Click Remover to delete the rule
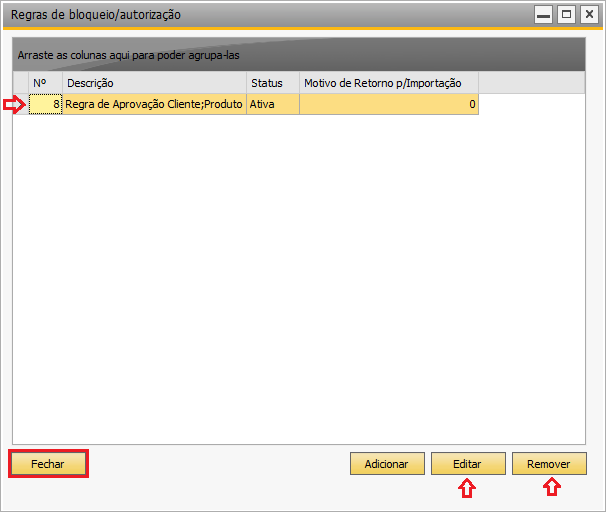Screen dimensions: 606x512 click(x=549, y=463)
